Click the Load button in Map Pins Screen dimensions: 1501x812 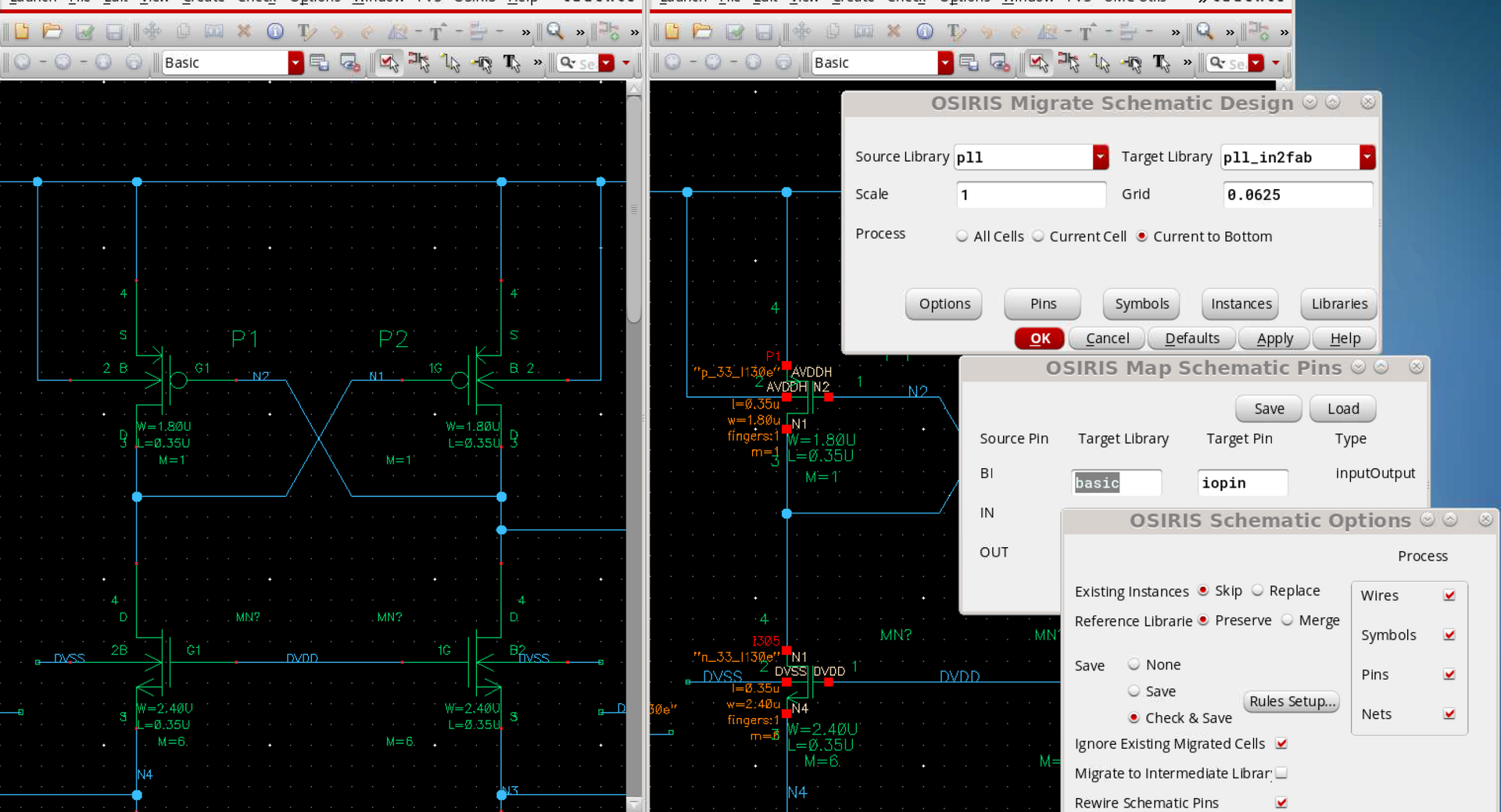[1343, 409]
